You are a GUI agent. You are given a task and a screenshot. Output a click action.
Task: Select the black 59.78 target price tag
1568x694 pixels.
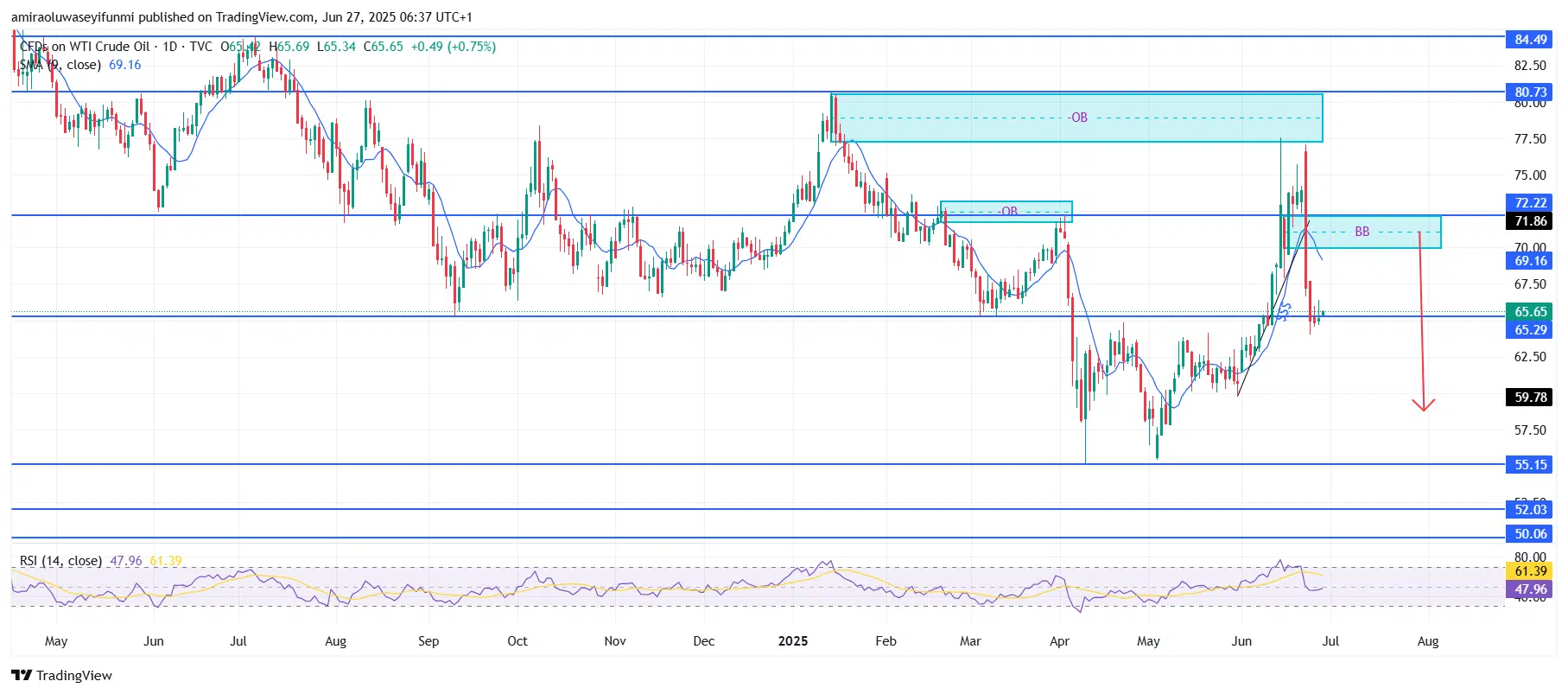[1530, 398]
